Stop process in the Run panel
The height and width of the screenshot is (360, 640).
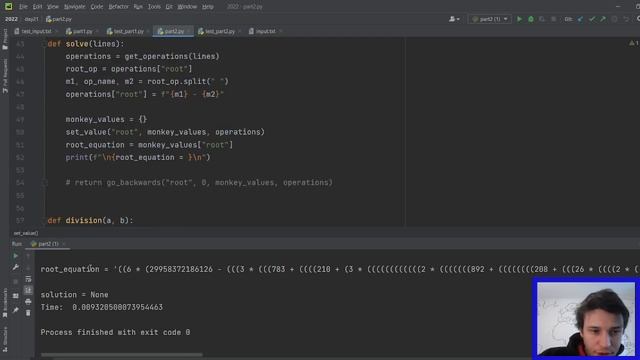pos(16,282)
